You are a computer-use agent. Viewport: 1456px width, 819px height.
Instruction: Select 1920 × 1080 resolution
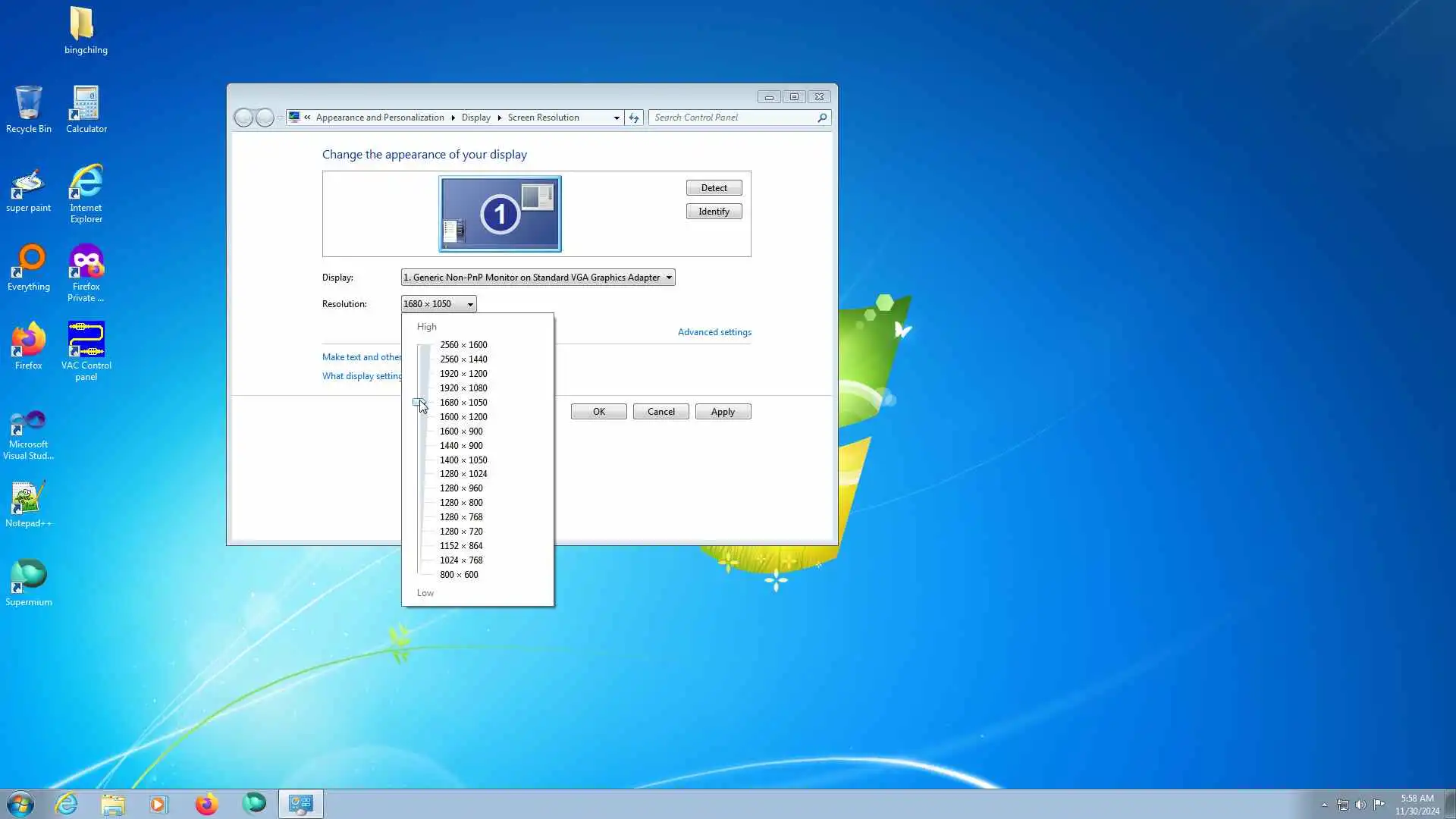point(463,388)
